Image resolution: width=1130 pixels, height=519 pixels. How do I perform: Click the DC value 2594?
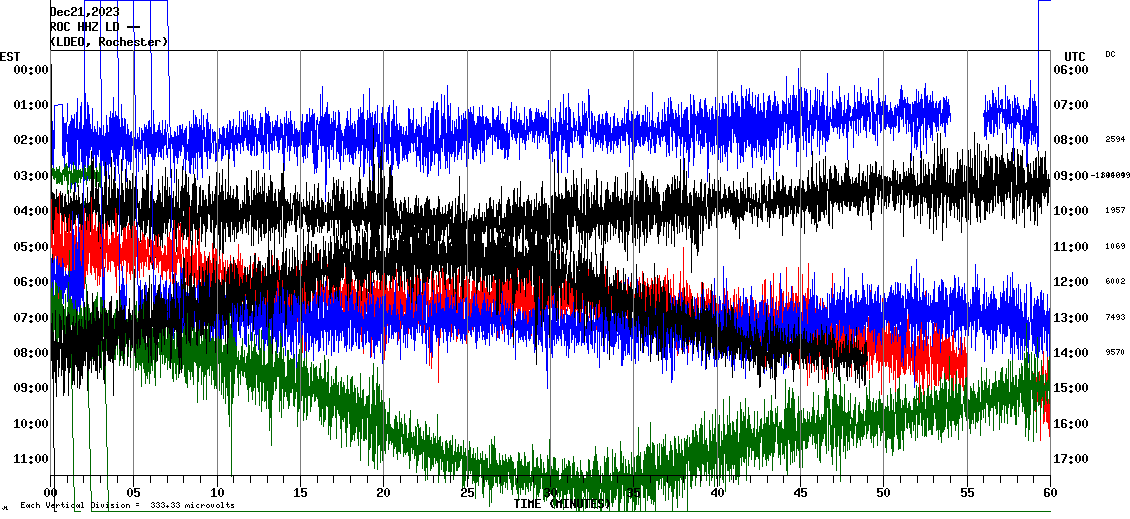(1115, 139)
